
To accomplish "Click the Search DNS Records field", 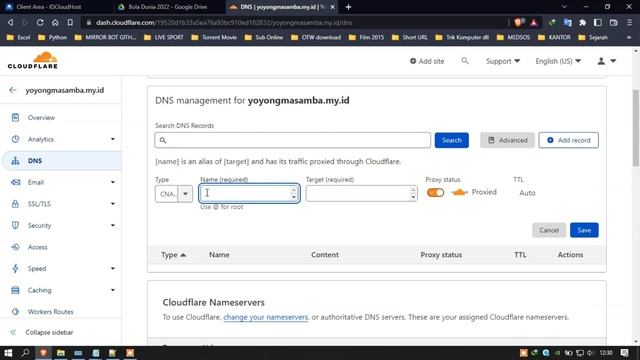I will pos(293,140).
